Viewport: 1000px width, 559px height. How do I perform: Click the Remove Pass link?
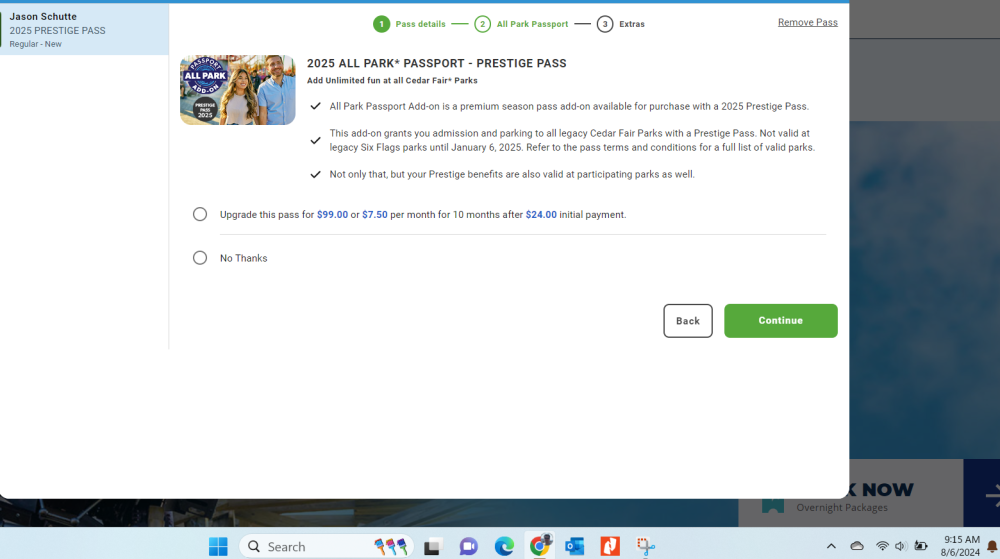coord(807,22)
